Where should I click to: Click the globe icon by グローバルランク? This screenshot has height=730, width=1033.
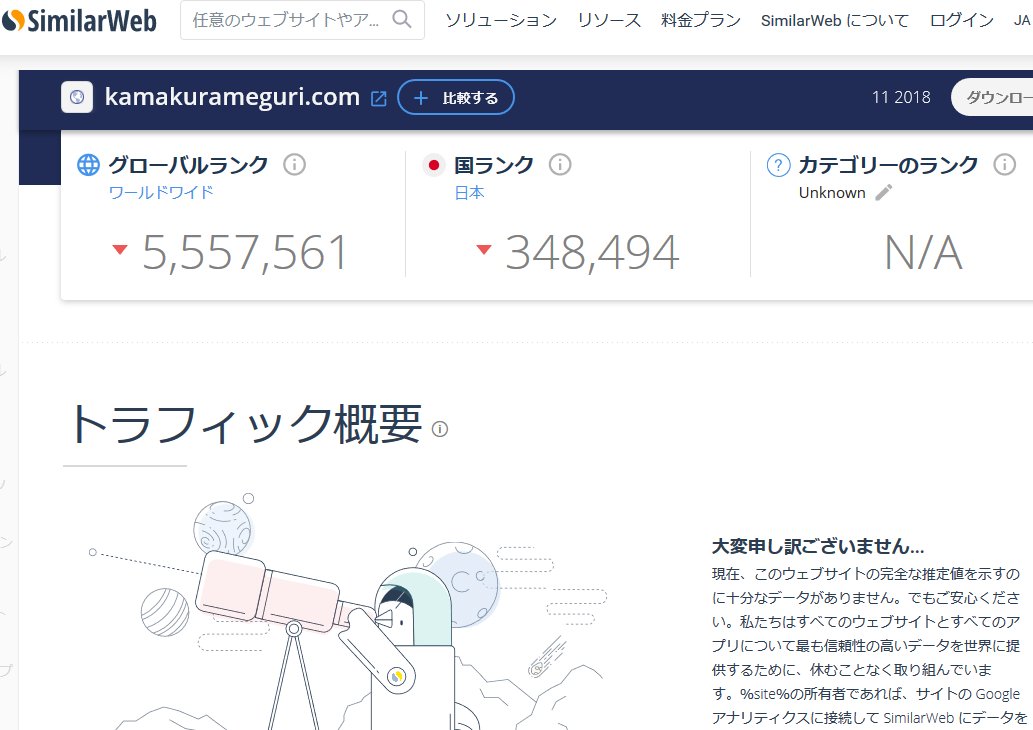coord(88,165)
